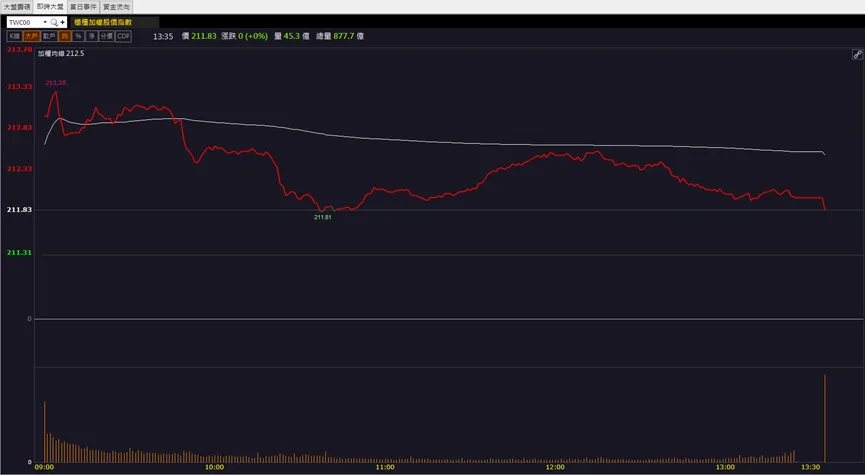Click the 213.78 top axis label

[19, 50]
